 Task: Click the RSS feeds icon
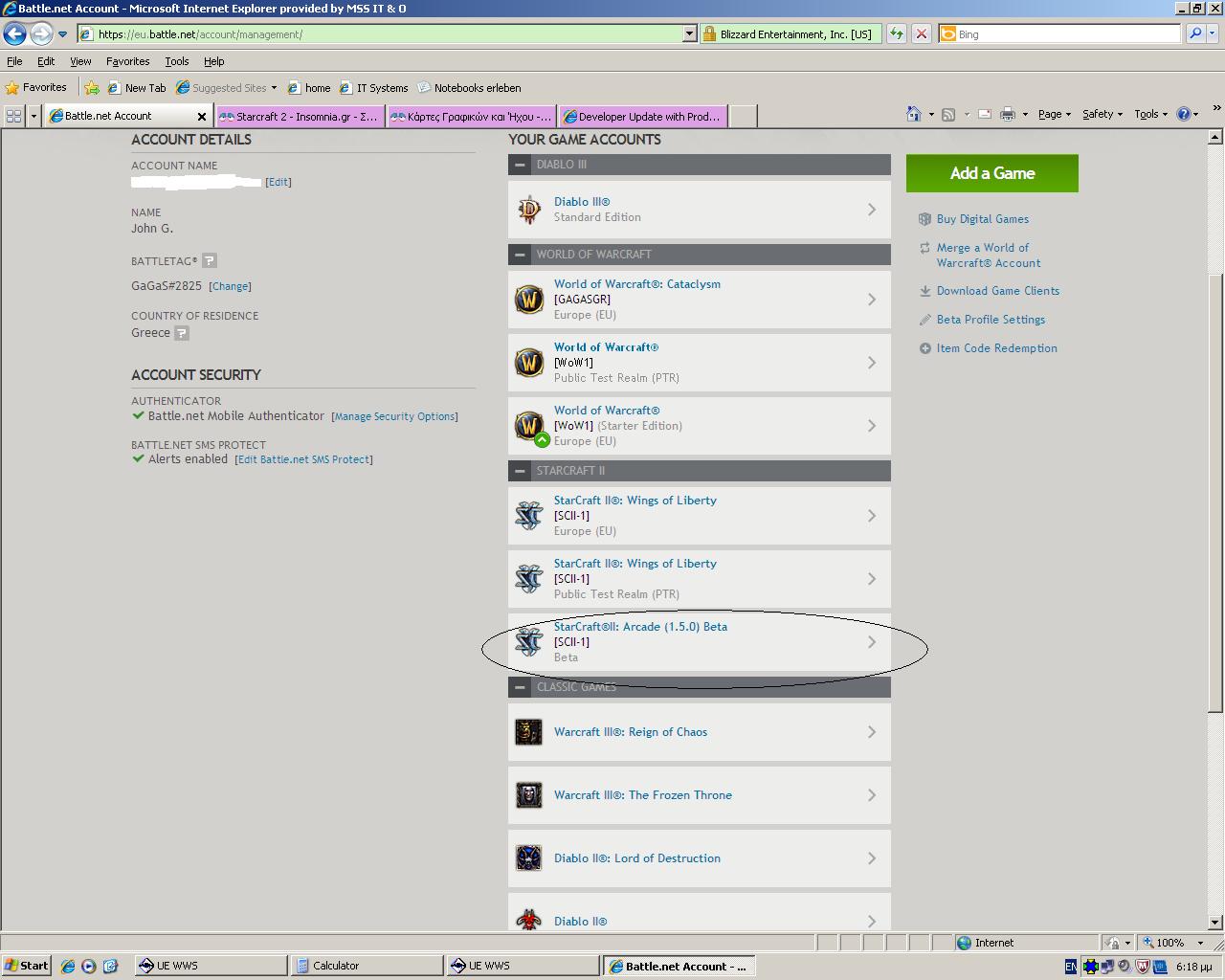point(948,114)
